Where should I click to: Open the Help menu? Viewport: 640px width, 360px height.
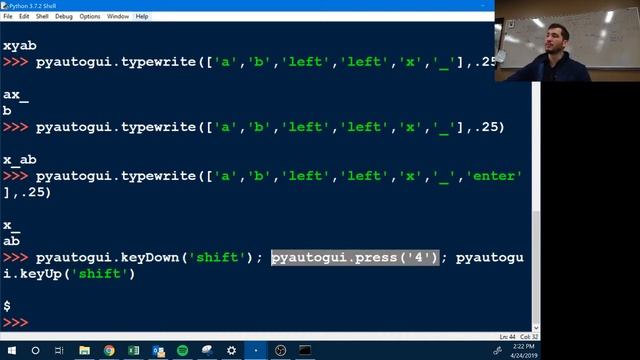[142, 16]
